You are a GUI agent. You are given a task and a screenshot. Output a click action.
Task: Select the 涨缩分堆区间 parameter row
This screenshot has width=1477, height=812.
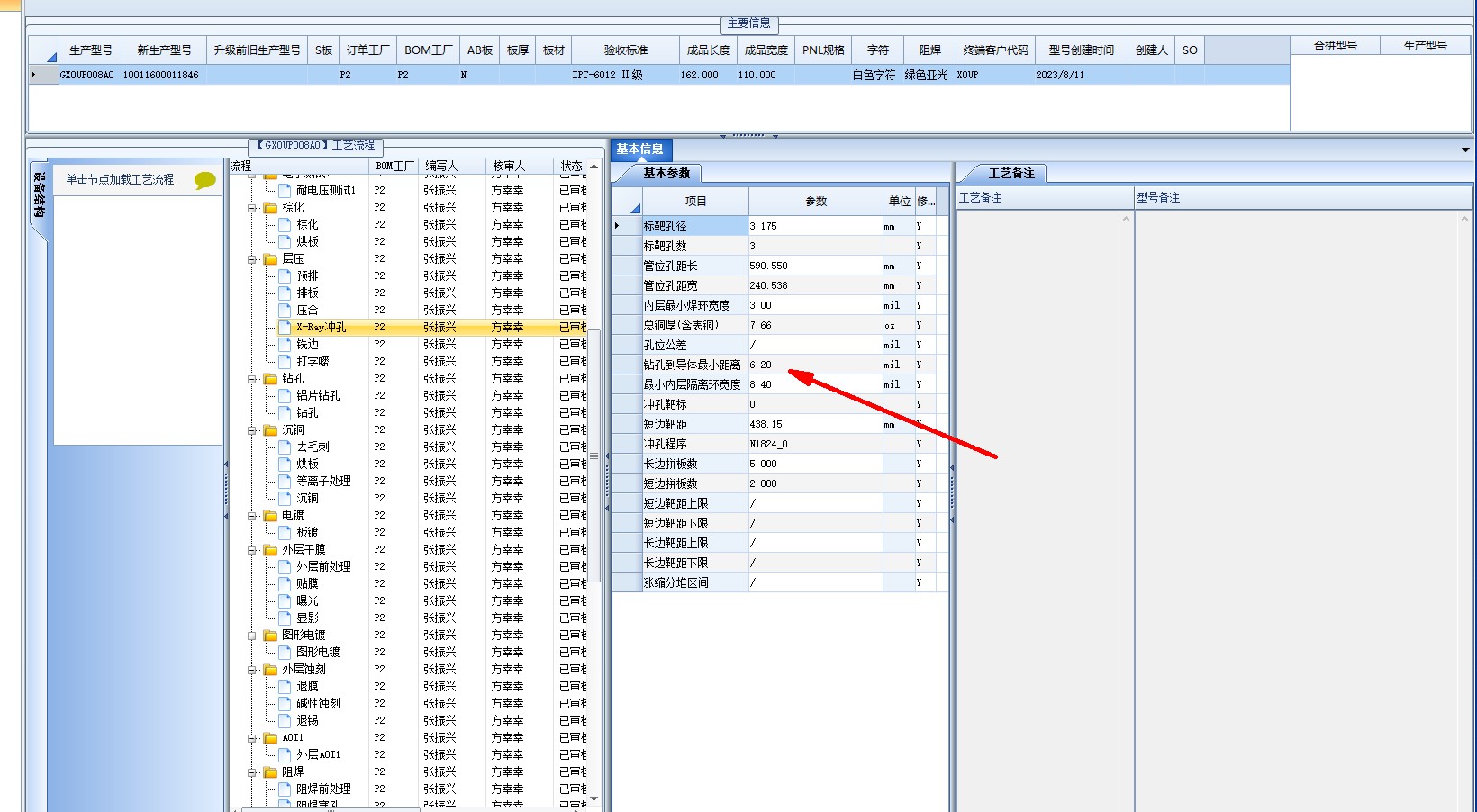pos(780,582)
